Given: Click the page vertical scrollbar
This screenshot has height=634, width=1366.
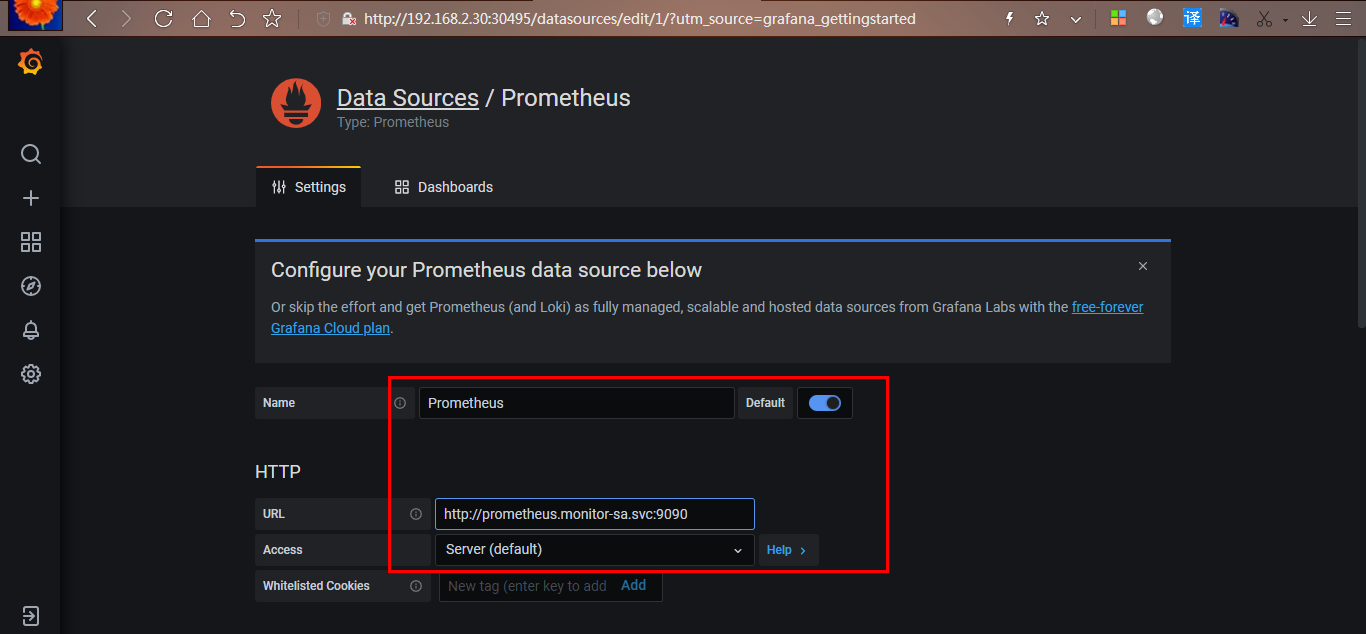Looking at the screenshot, I should pos(1360,185).
